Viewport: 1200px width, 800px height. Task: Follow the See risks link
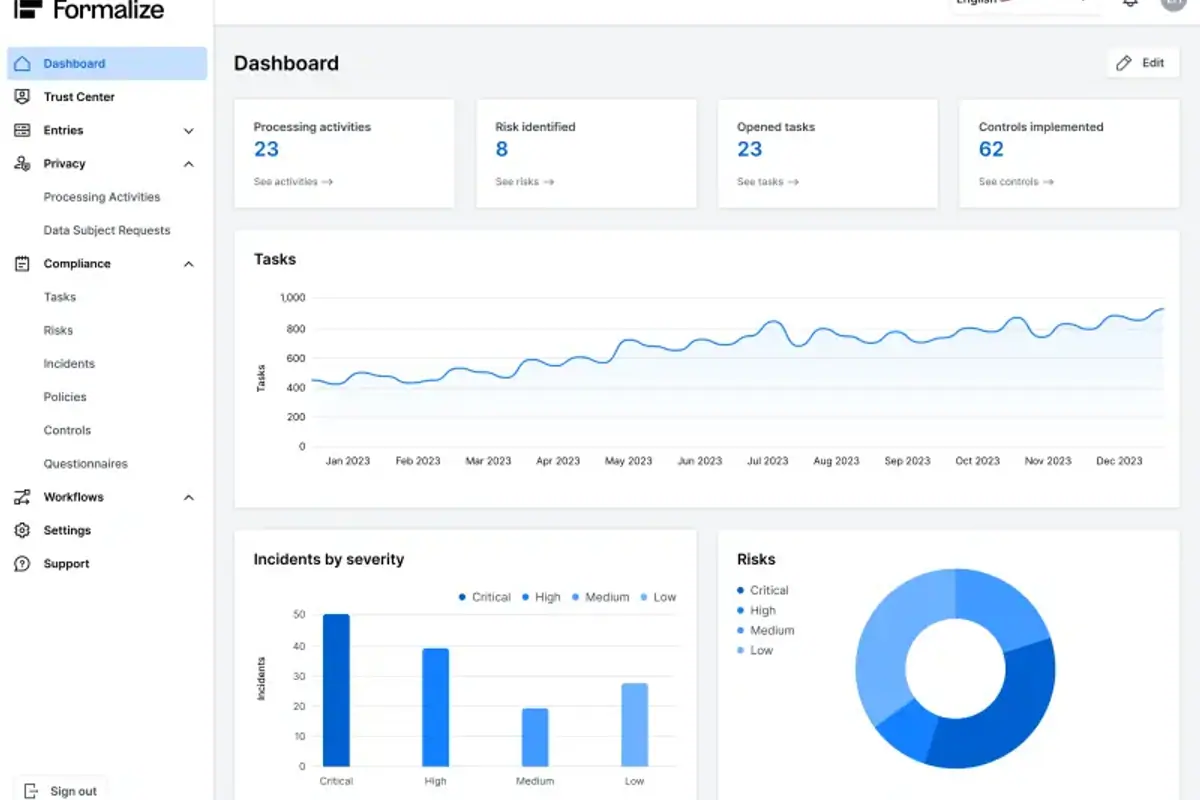[x=524, y=182]
